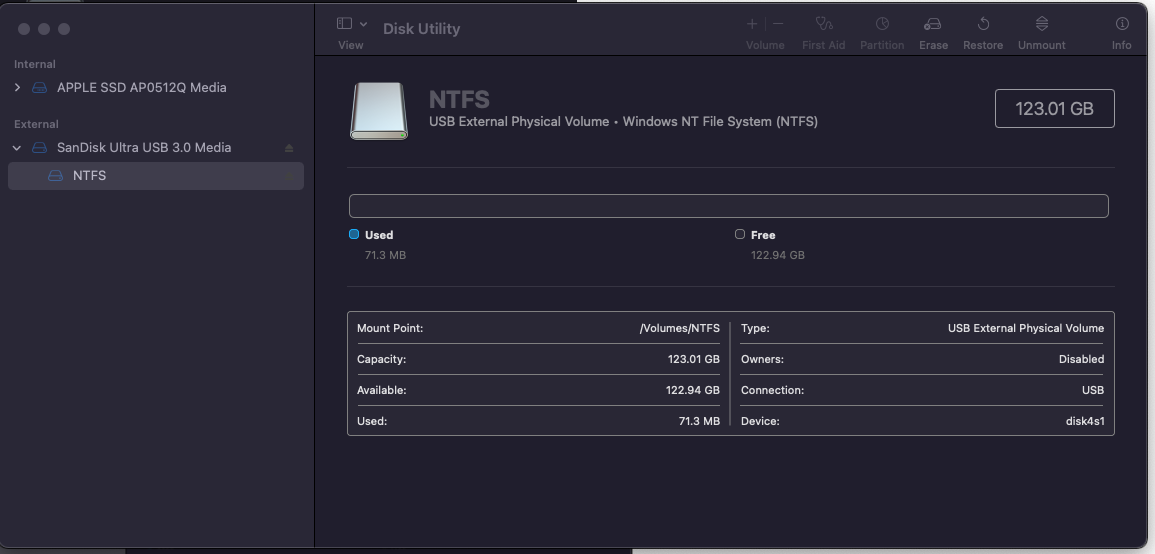Run First Aid from the stethoscope icon

tap(824, 24)
